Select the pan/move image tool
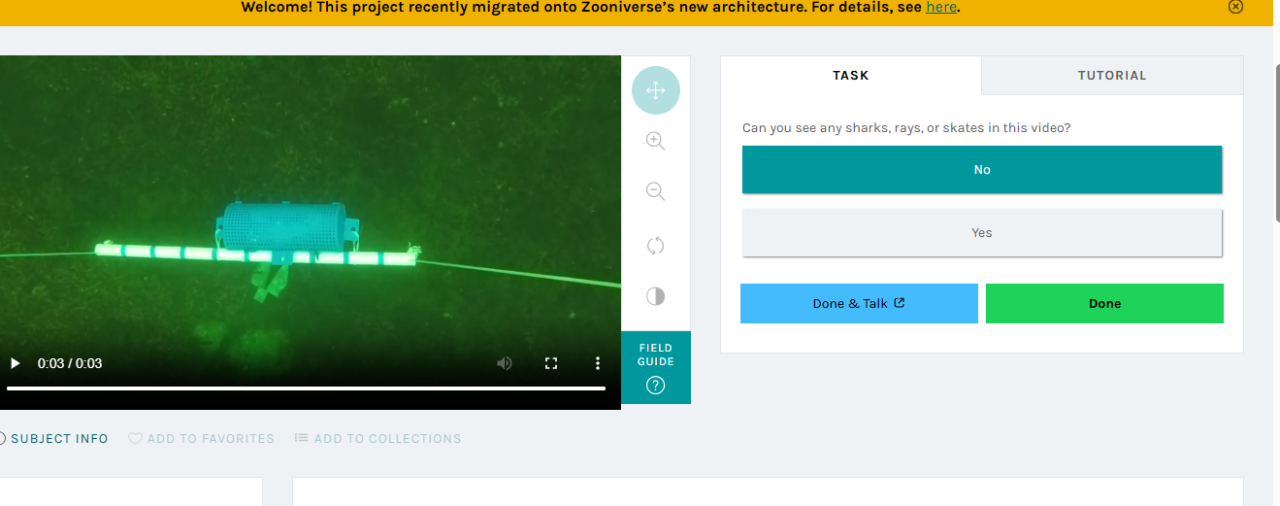Screen dimensions: 1280x506 tap(656, 91)
